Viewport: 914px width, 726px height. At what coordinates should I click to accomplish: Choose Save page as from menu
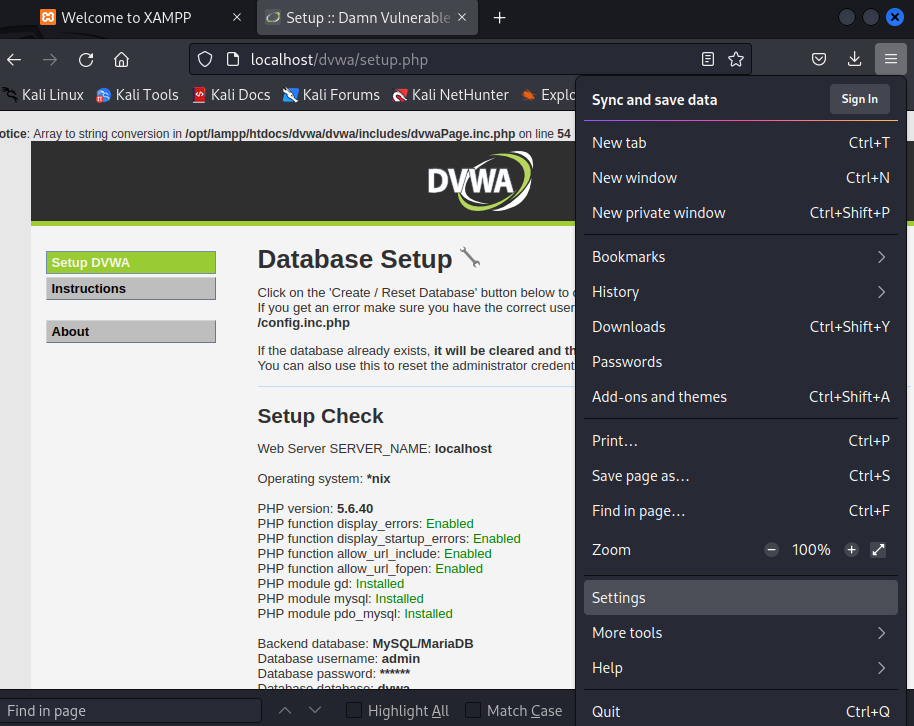point(740,476)
